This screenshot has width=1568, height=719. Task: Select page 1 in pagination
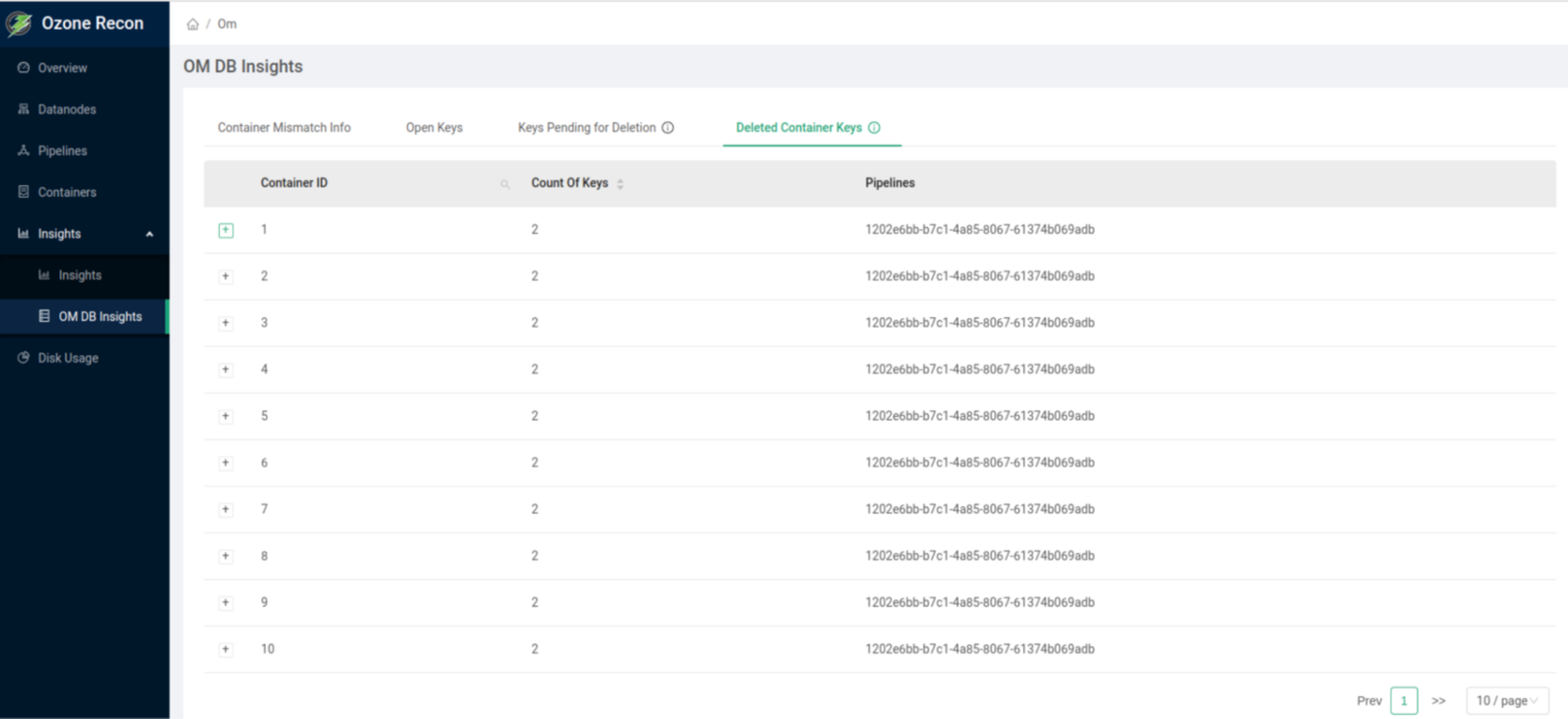[x=1403, y=700]
